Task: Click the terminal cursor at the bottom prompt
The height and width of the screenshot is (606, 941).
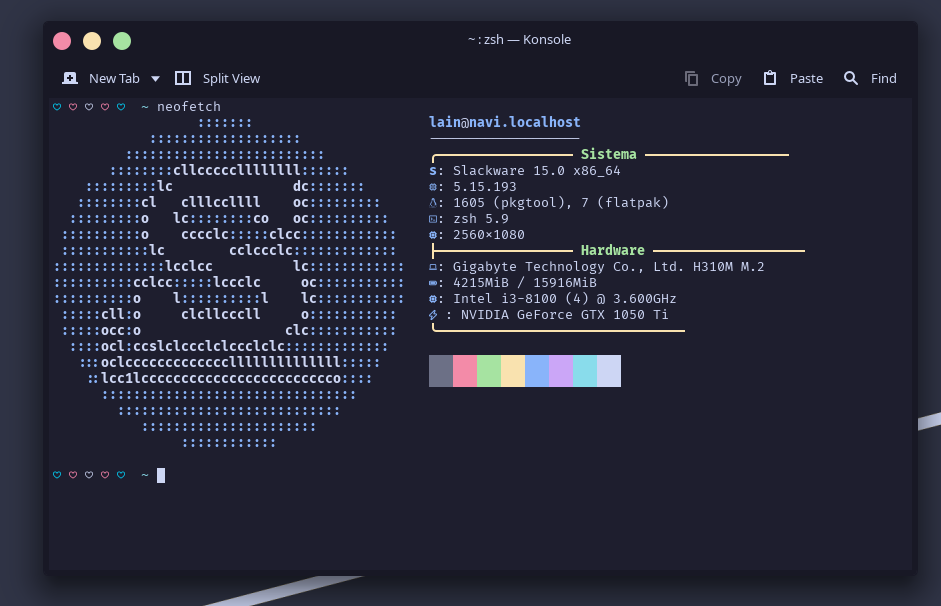Action: pos(161,475)
